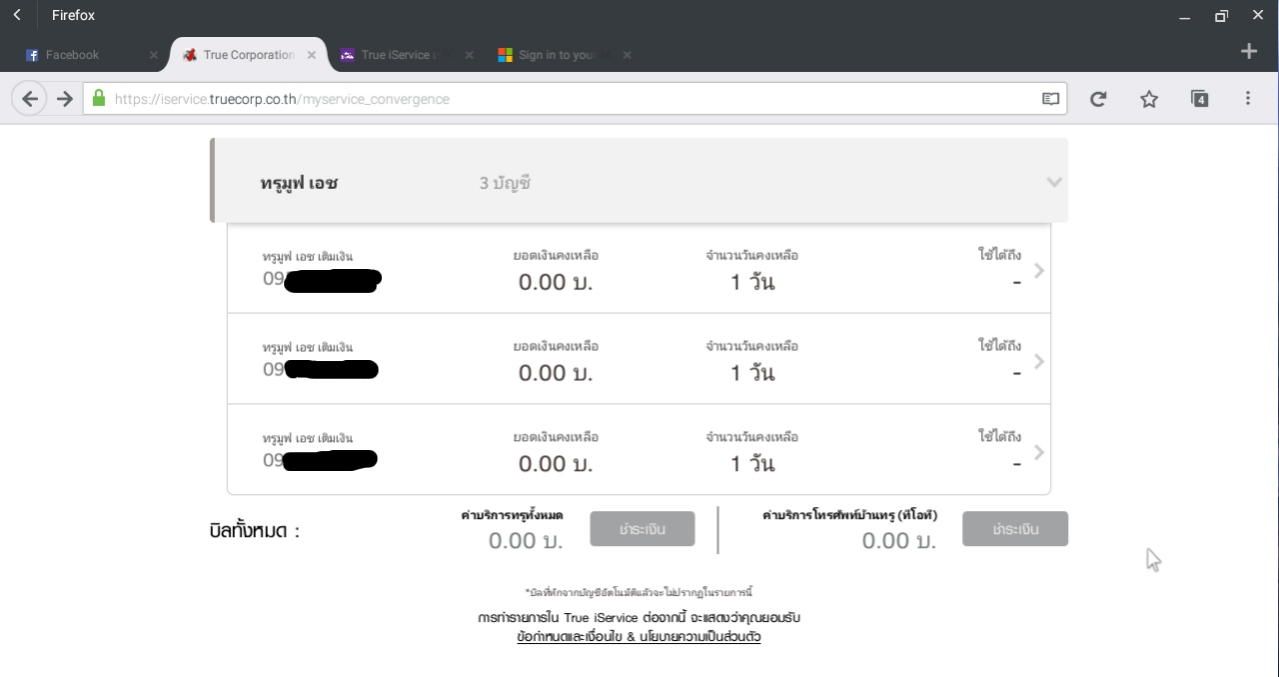Close the Facebook tab
Screen dimensions: 1279x677
pyautogui.click(x=153, y=55)
